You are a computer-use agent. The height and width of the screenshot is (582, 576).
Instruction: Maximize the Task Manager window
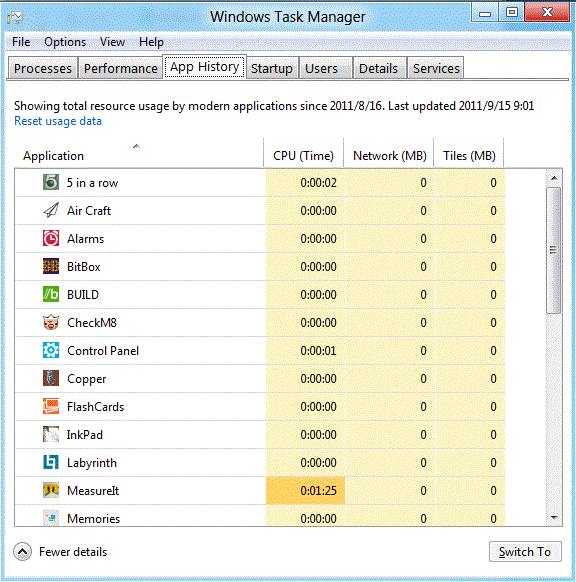point(511,13)
